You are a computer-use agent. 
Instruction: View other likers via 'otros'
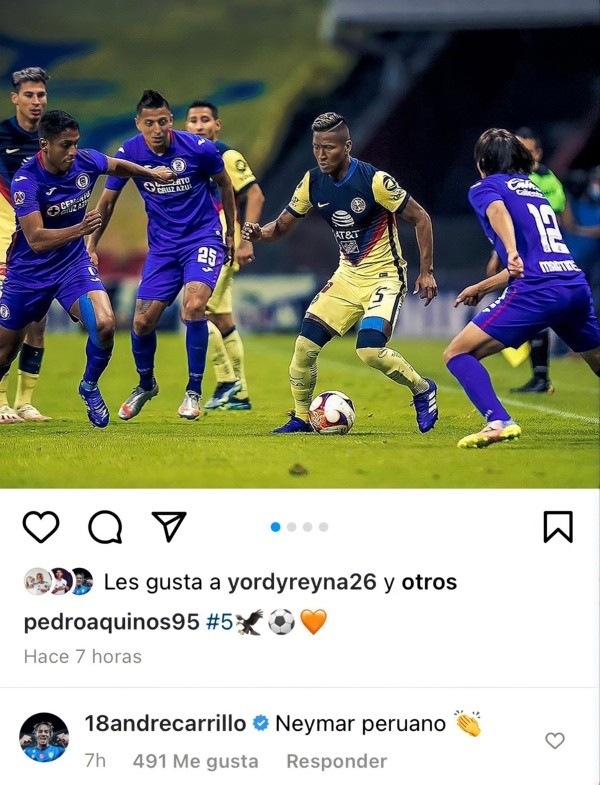pyautogui.click(x=429, y=582)
